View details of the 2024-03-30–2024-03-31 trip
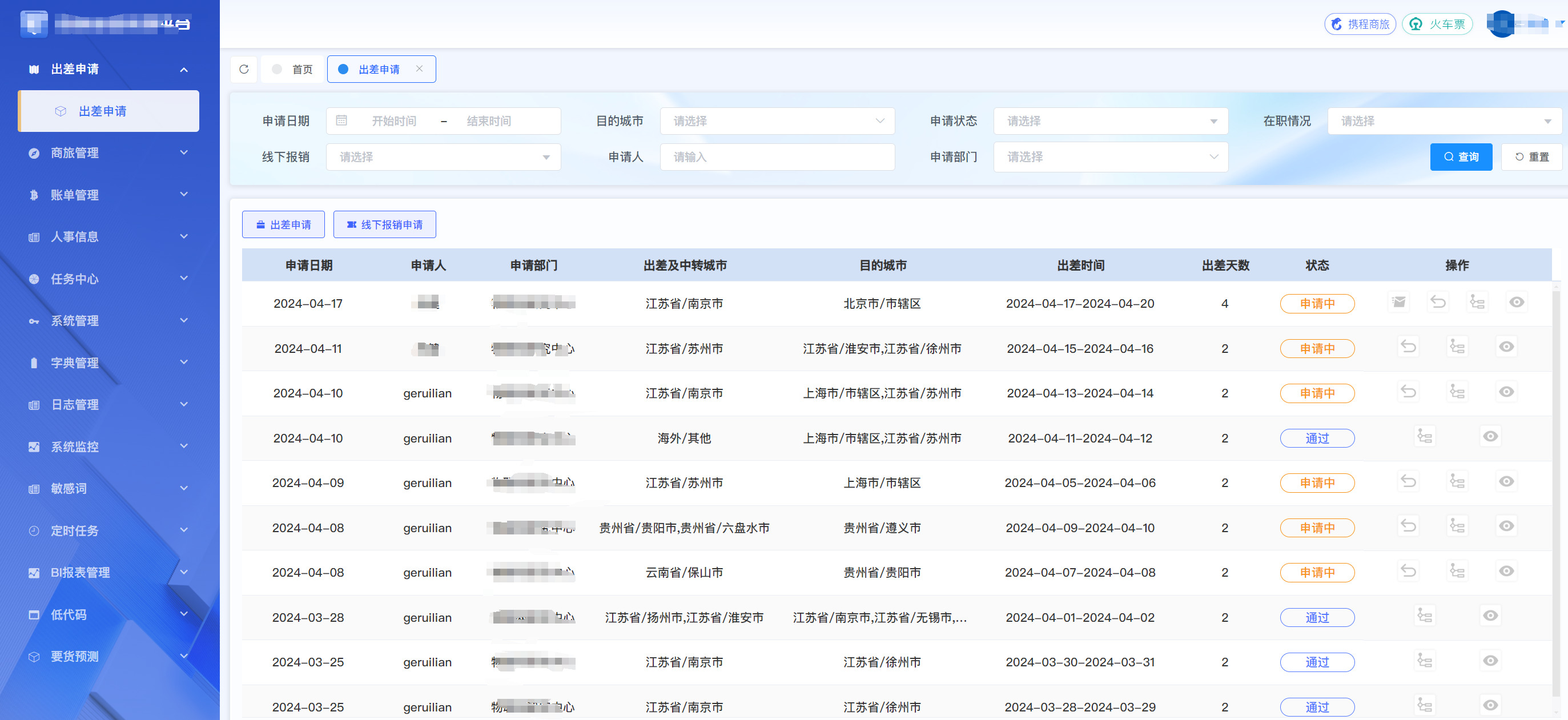 coord(1490,661)
